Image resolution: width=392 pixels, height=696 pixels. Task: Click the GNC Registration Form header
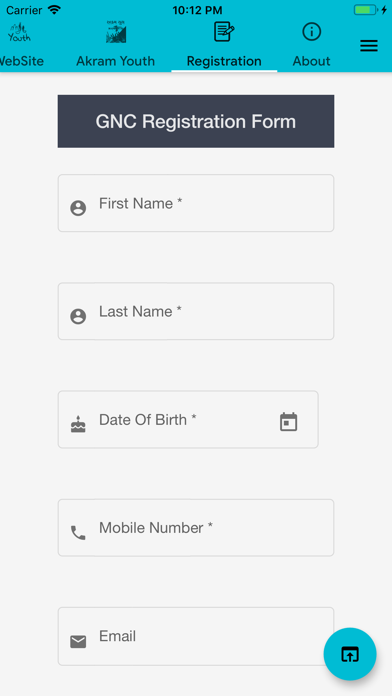196,121
